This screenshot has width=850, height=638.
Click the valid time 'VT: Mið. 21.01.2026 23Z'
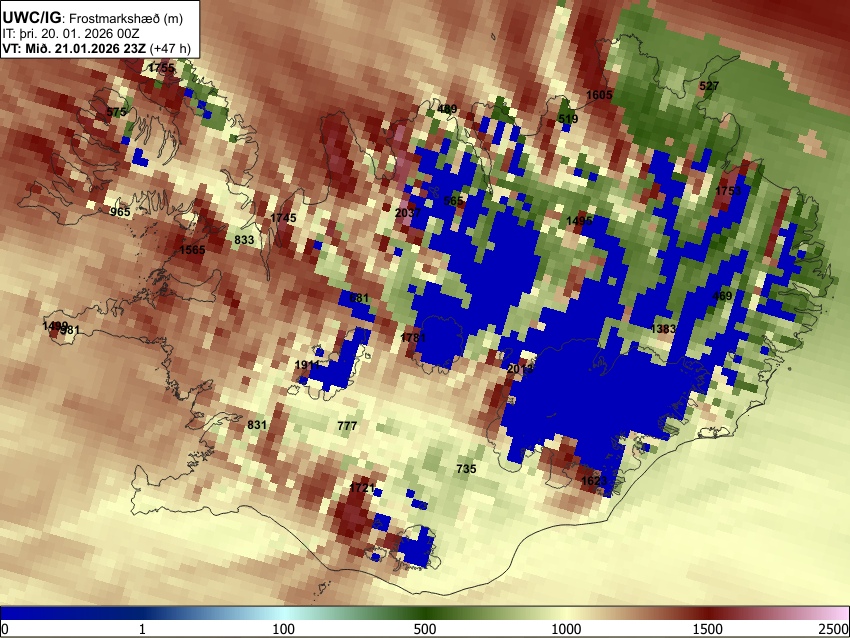[74, 48]
